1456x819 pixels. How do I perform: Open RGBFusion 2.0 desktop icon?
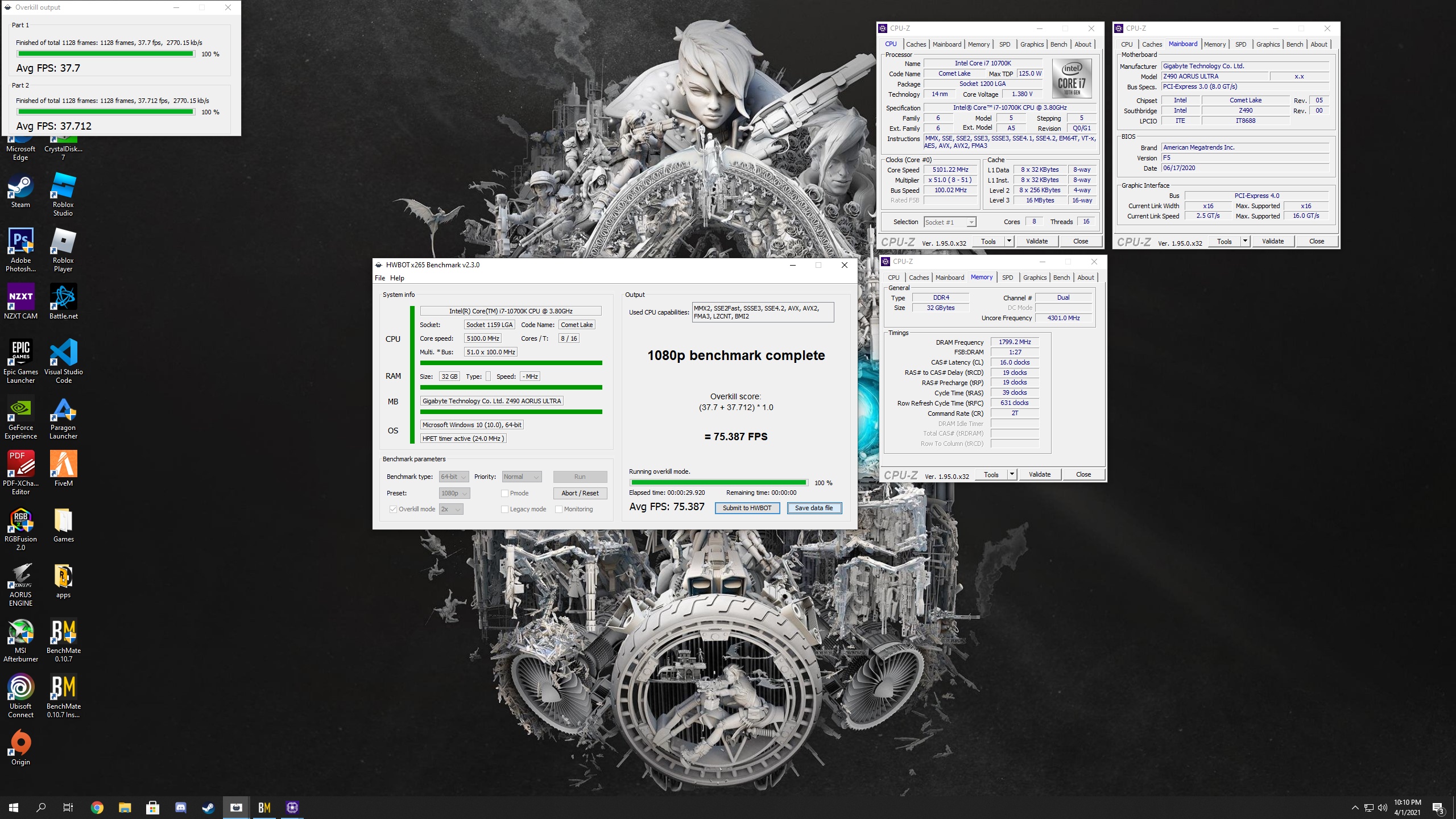click(20, 529)
